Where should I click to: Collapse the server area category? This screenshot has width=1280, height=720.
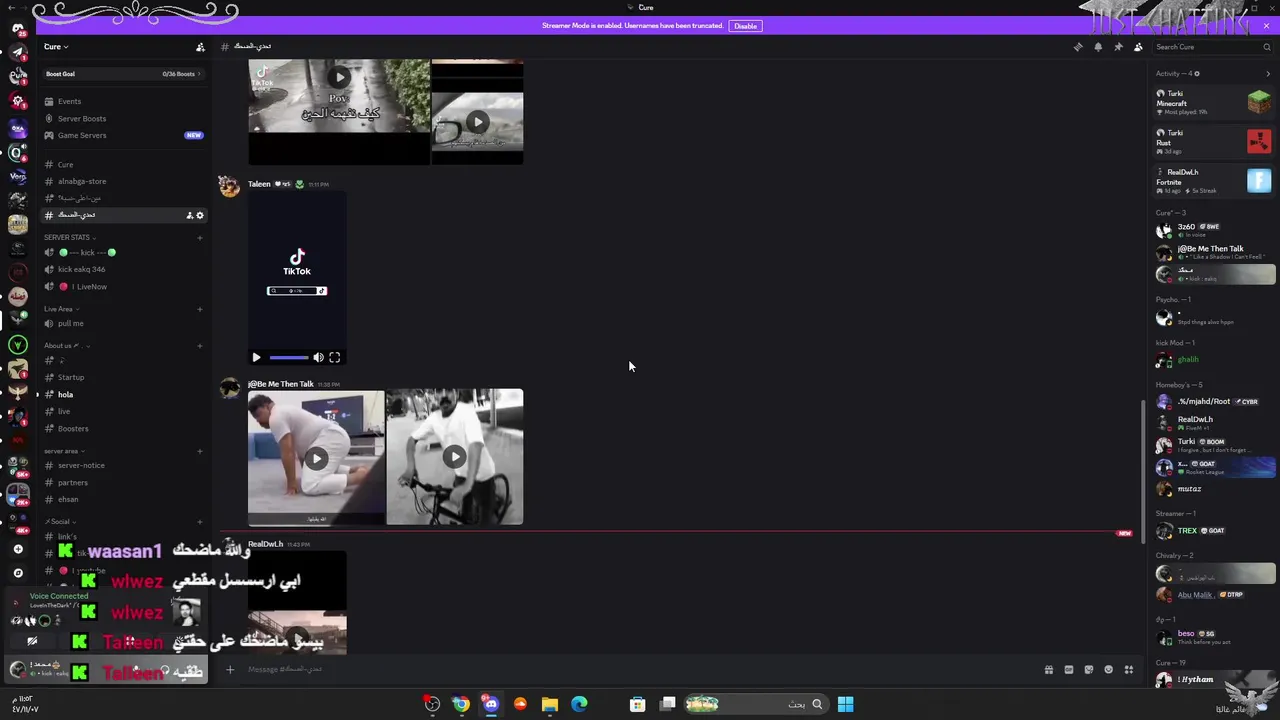63,451
